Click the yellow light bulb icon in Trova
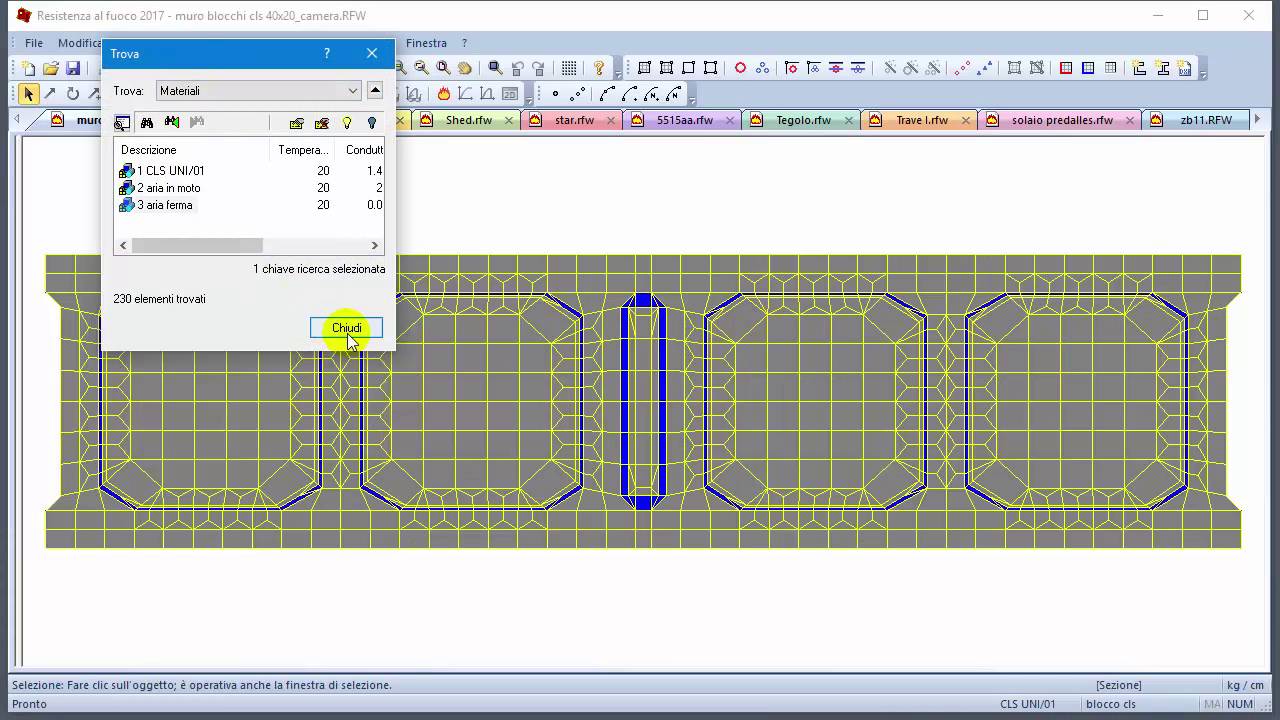This screenshot has height=720, width=1280. click(x=347, y=123)
